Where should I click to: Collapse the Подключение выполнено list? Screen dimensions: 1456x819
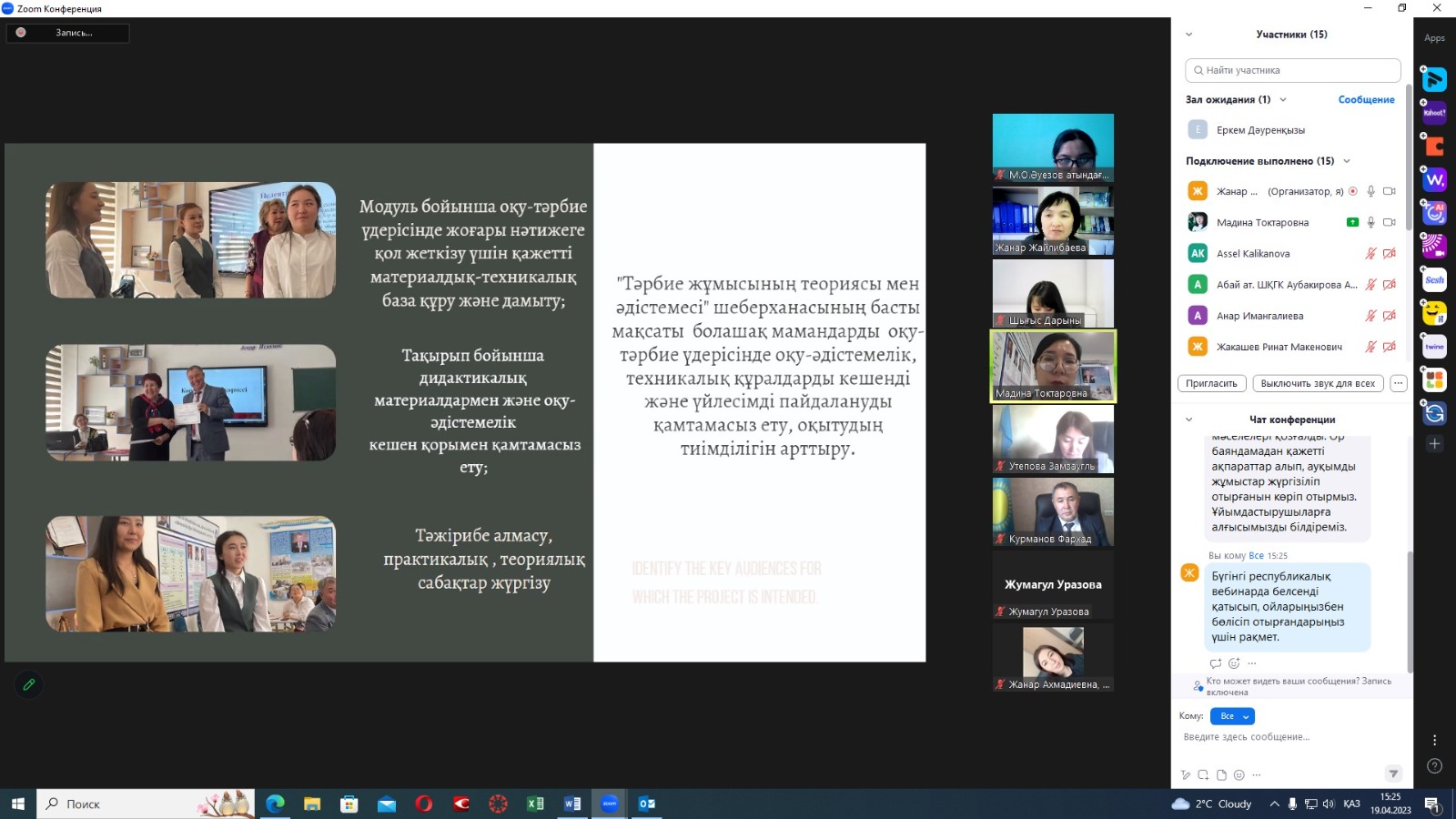click(1347, 161)
